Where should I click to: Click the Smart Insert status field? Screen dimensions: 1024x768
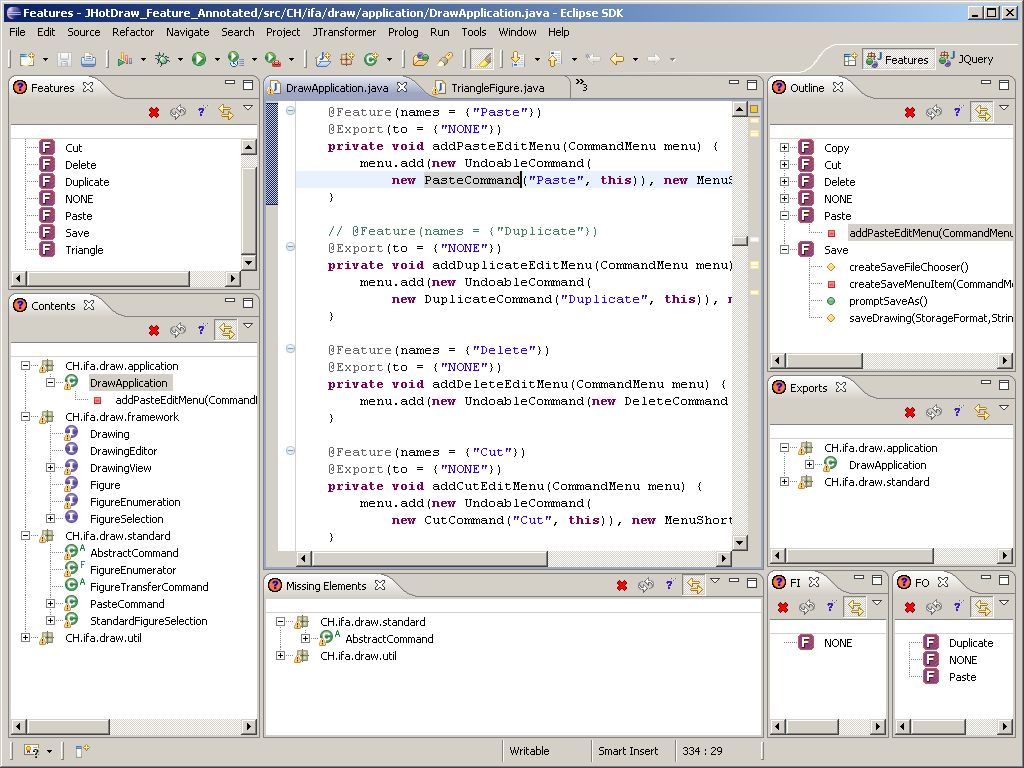(x=628, y=751)
